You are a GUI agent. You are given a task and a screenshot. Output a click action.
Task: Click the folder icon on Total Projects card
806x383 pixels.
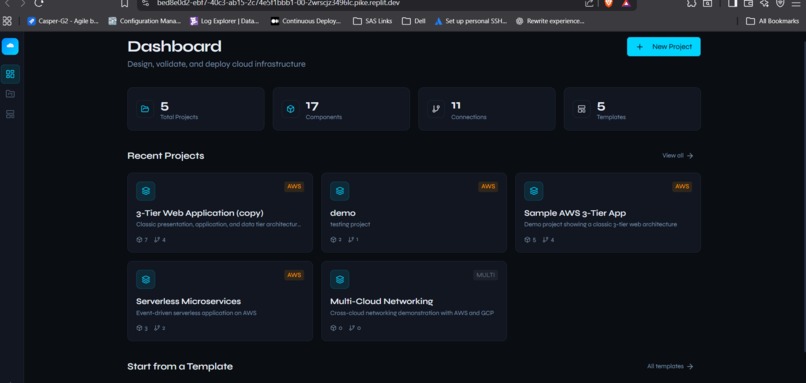[x=145, y=109]
